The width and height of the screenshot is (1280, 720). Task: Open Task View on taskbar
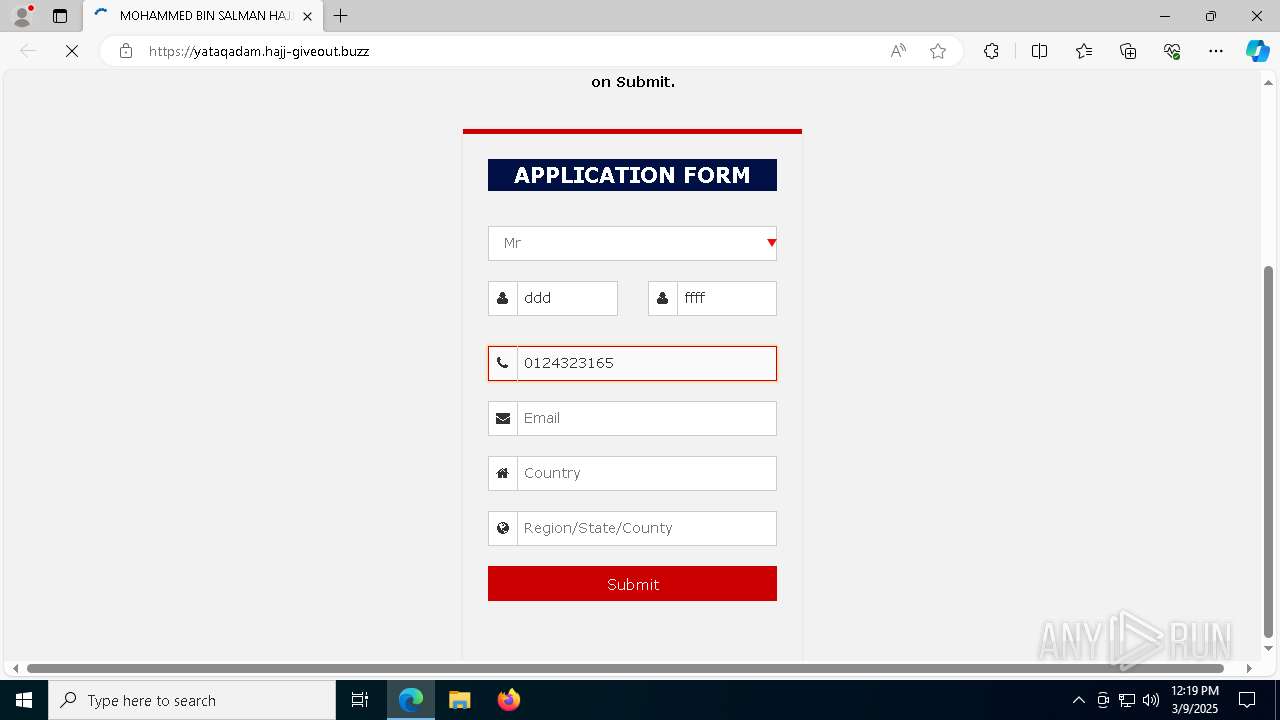coord(360,700)
